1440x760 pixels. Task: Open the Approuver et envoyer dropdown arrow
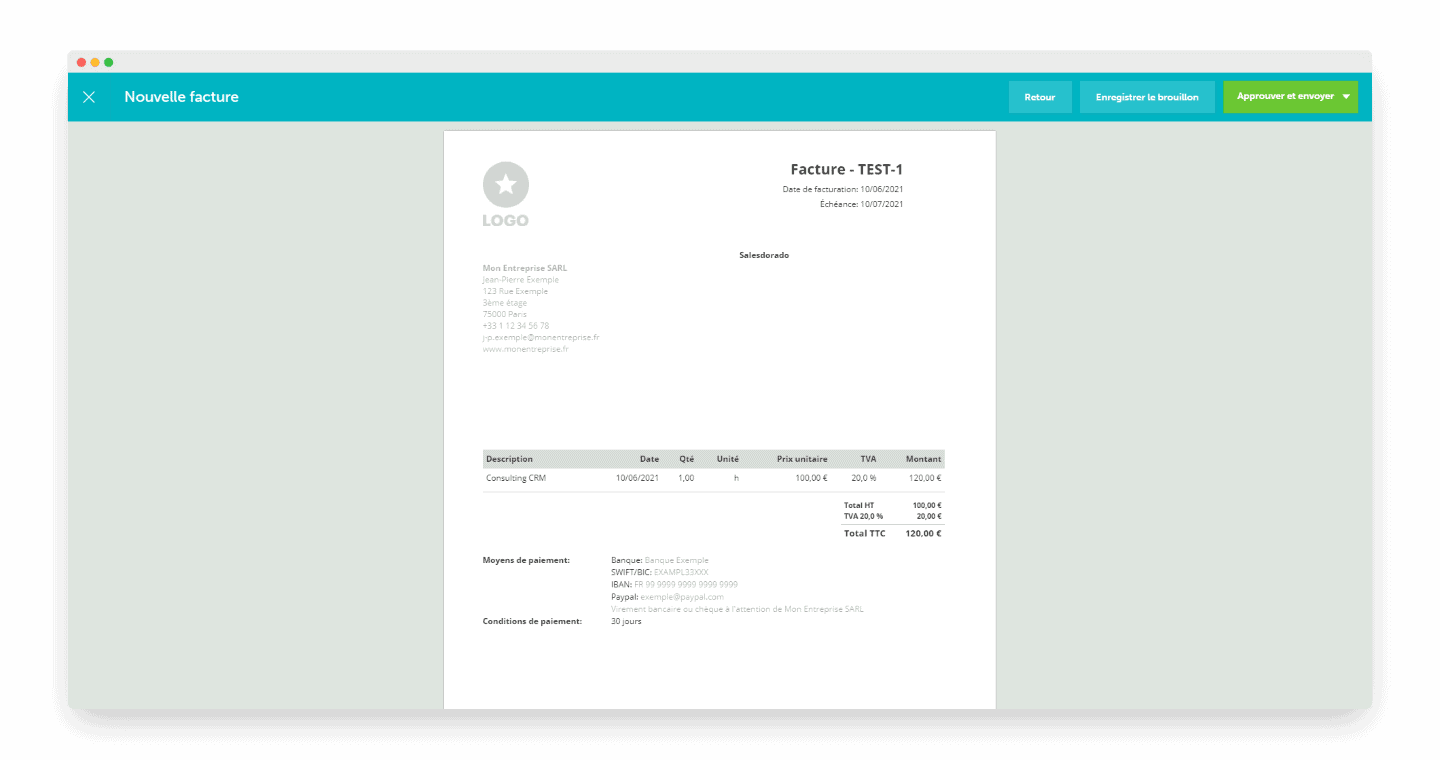coord(1346,97)
